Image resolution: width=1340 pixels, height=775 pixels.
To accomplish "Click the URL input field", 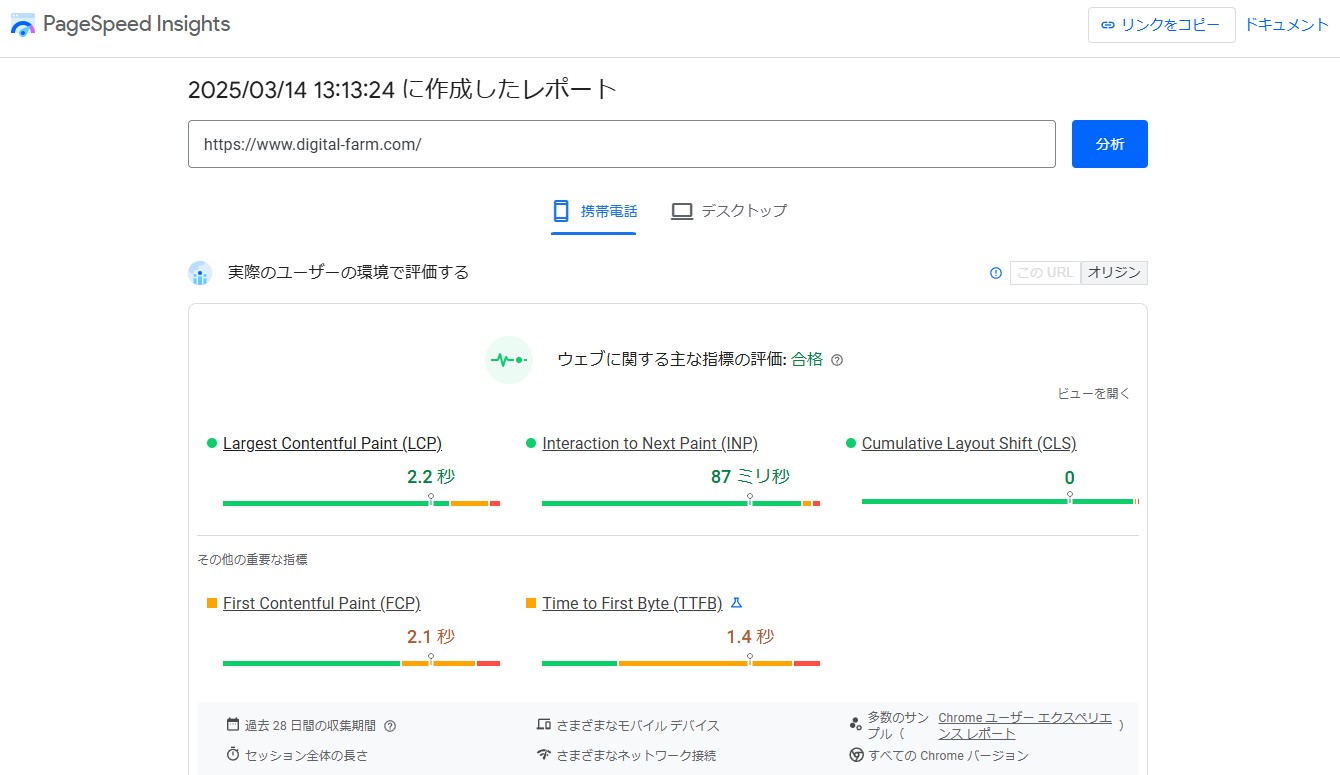I will (x=622, y=144).
